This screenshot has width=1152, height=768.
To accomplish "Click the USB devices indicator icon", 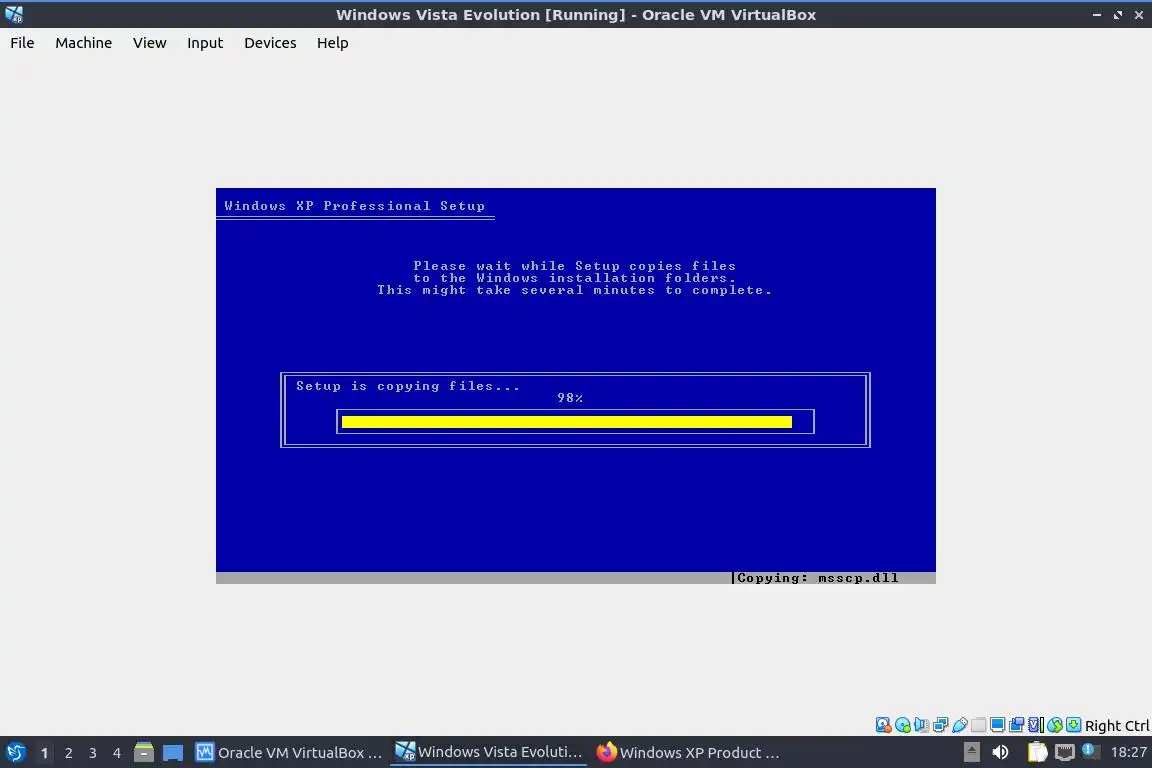I will 960,725.
